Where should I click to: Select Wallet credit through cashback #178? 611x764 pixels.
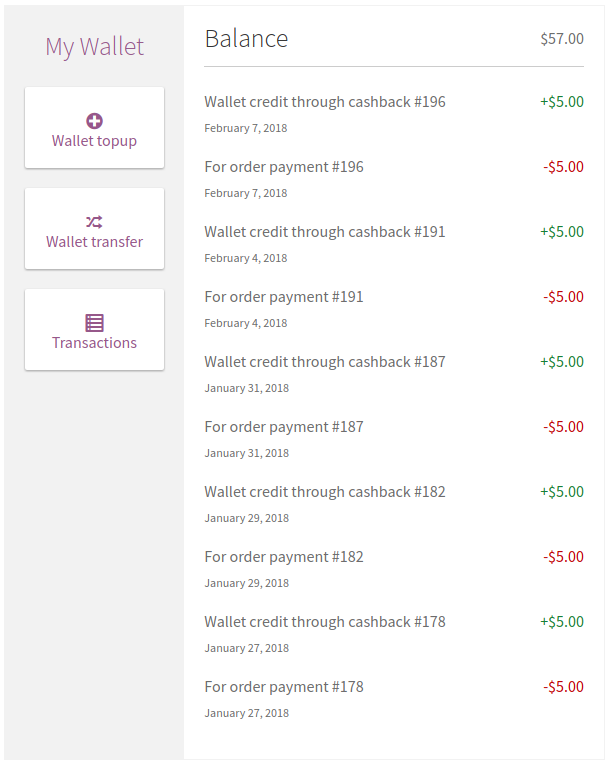325,622
